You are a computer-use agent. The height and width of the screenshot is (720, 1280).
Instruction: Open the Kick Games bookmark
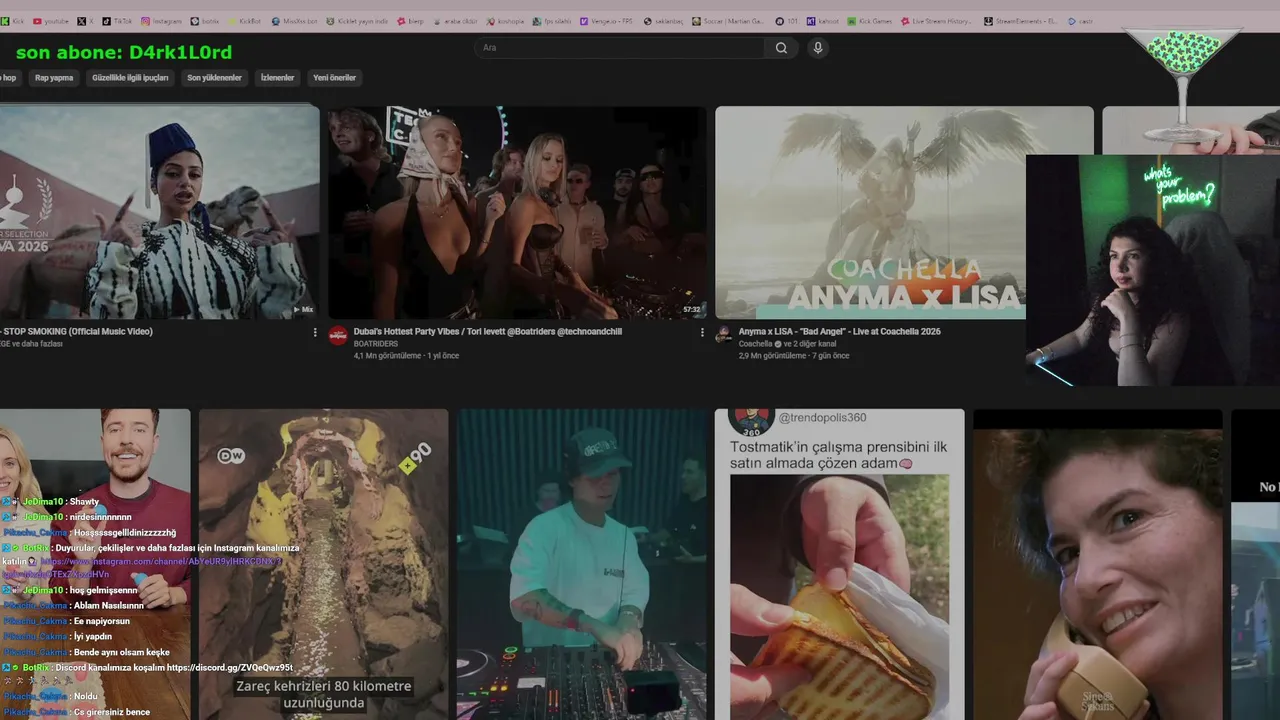pos(869,21)
